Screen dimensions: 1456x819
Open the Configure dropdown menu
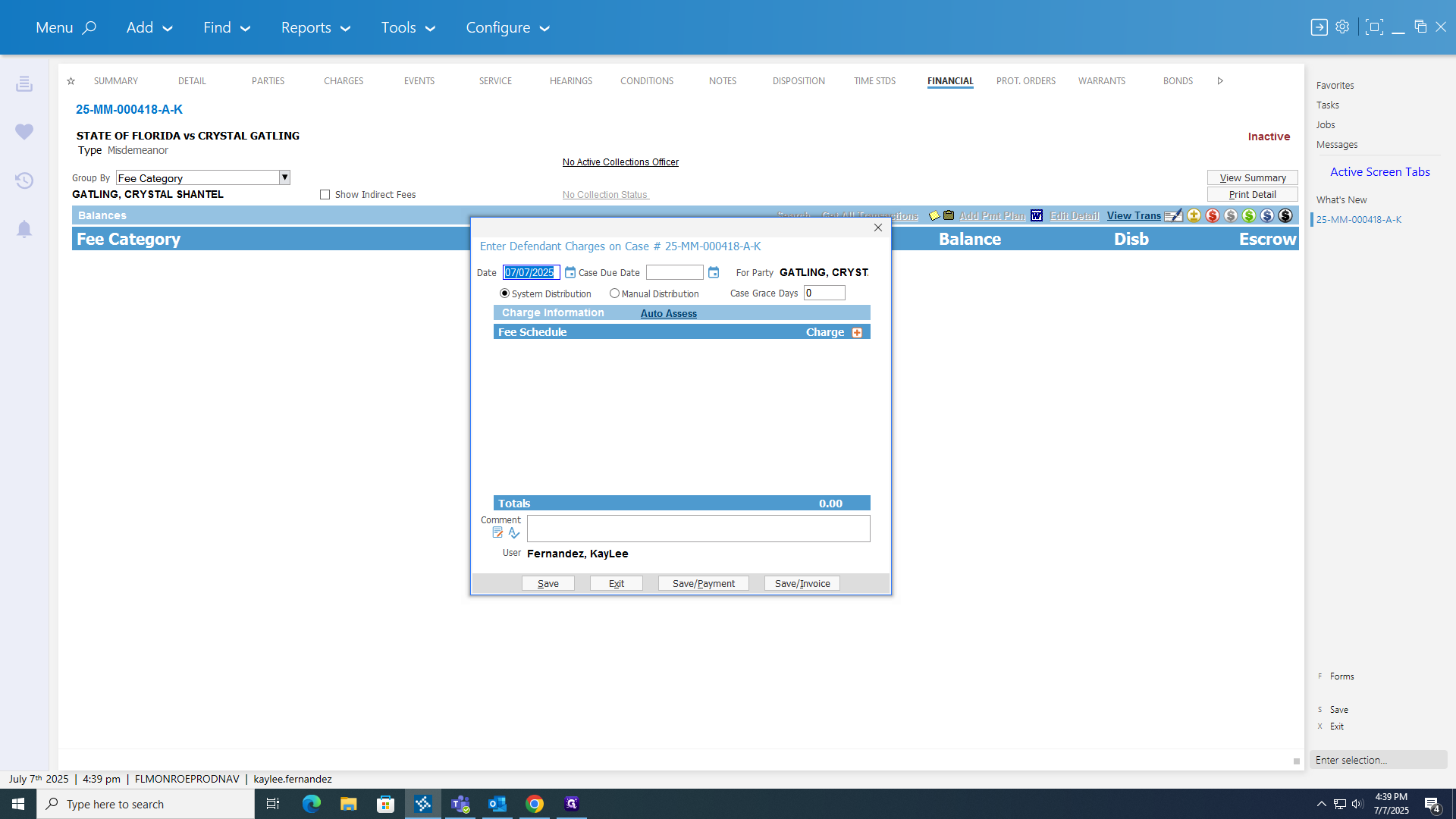pos(507,27)
